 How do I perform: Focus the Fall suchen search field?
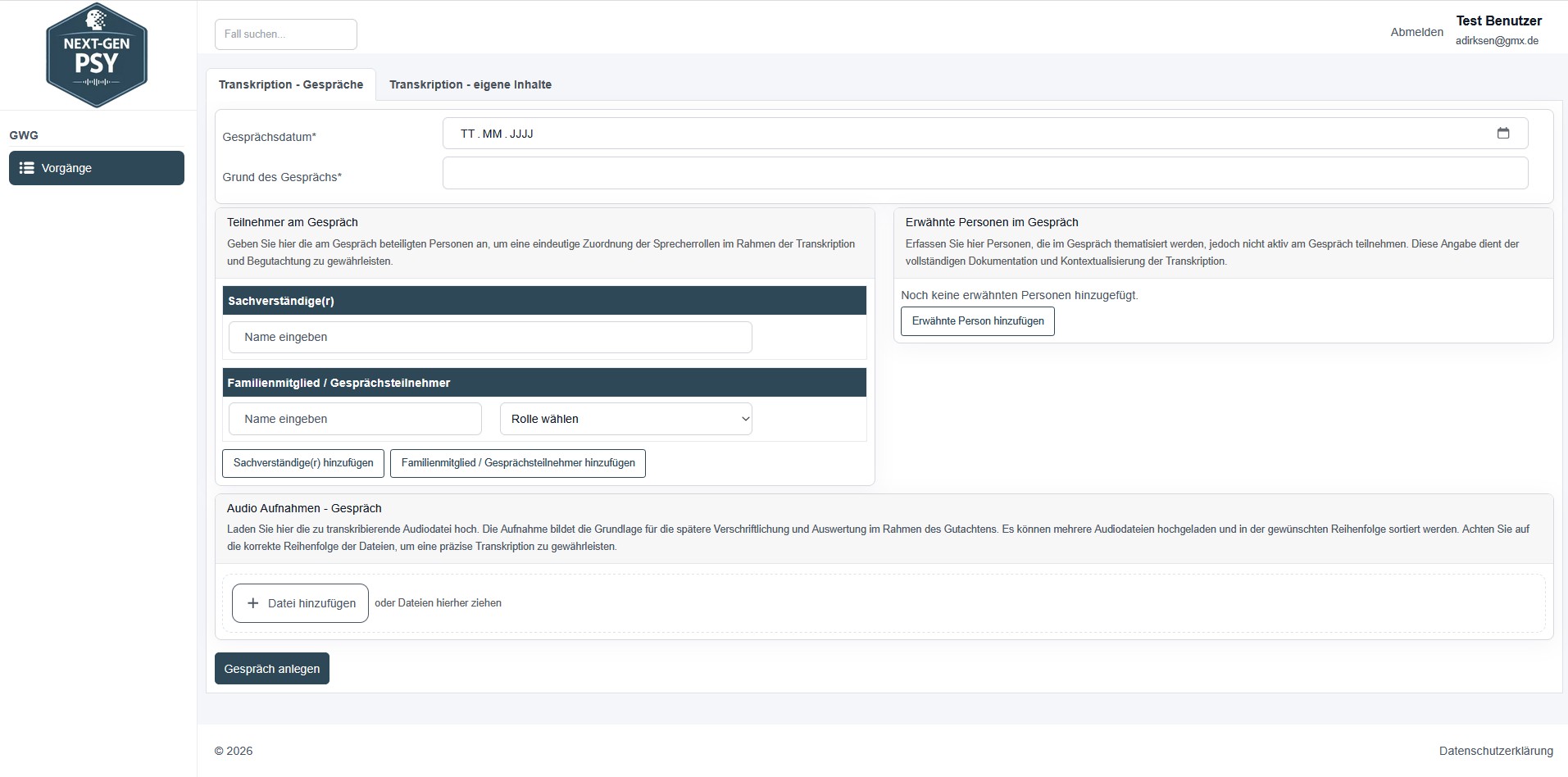[285, 34]
